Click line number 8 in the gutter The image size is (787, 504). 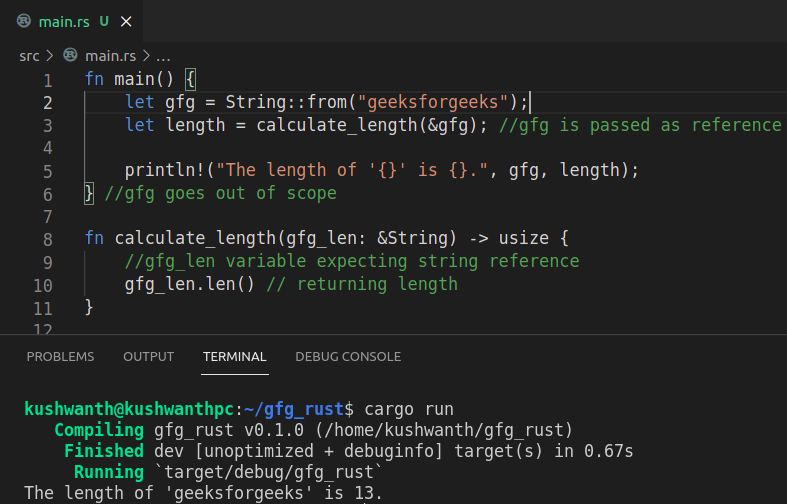point(47,239)
